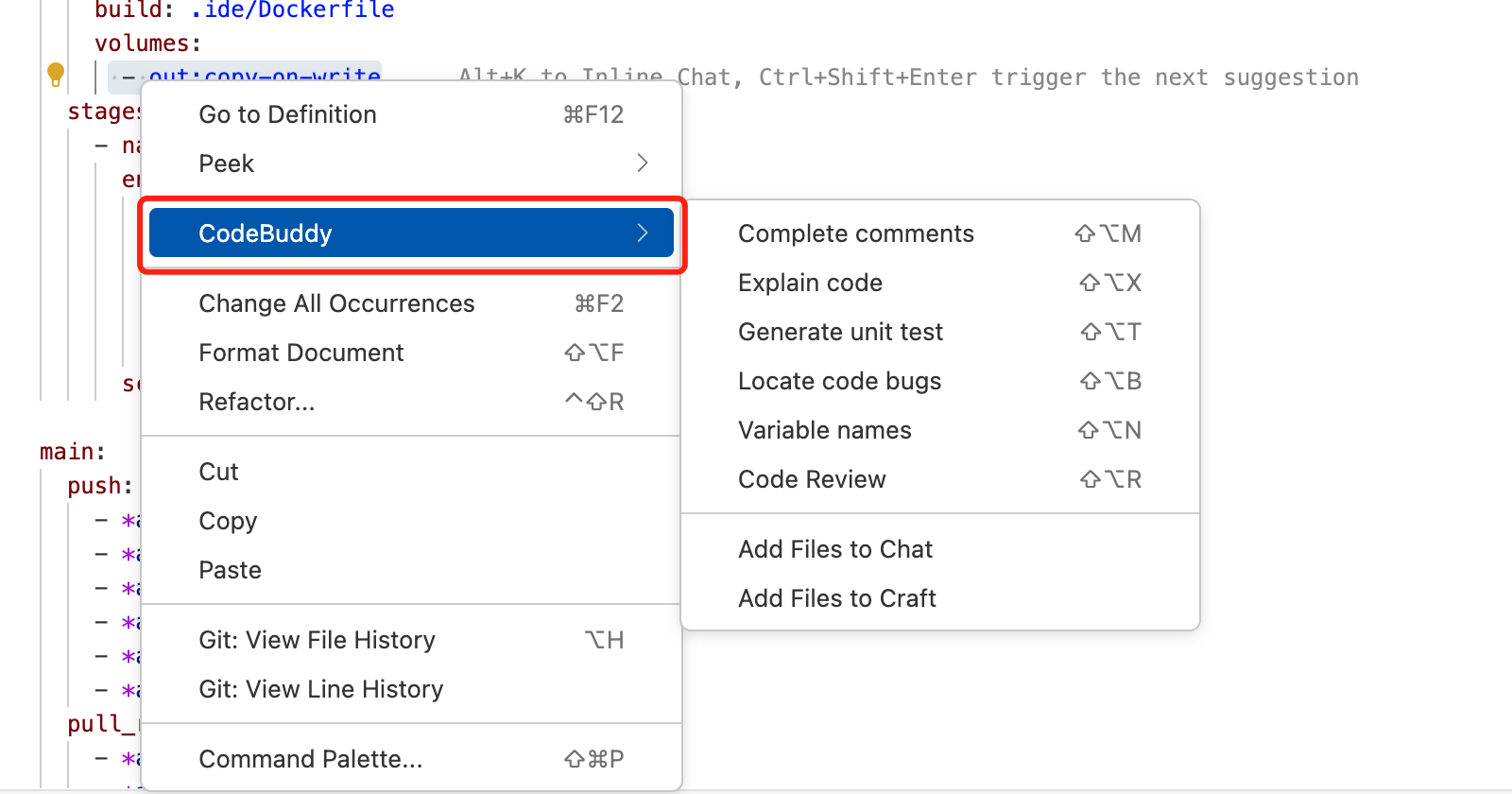Expand the CodeBuddy submenu arrow

pos(643,233)
